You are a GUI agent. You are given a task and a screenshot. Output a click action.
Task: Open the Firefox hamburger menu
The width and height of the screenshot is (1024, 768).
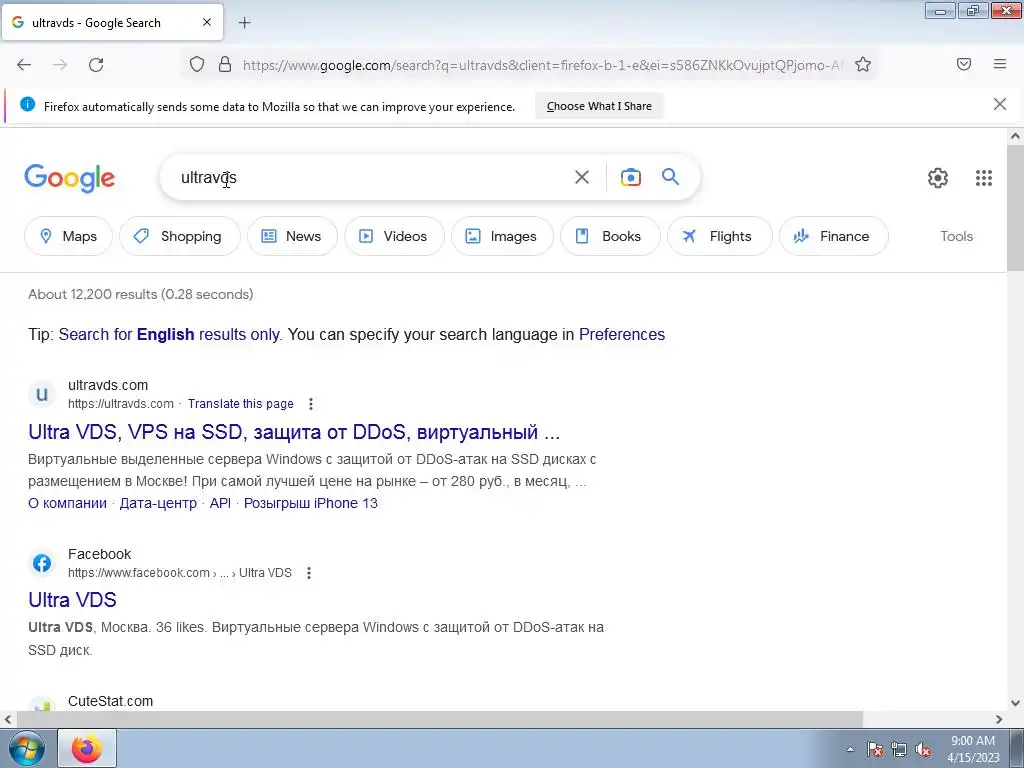pos(1000,64)
